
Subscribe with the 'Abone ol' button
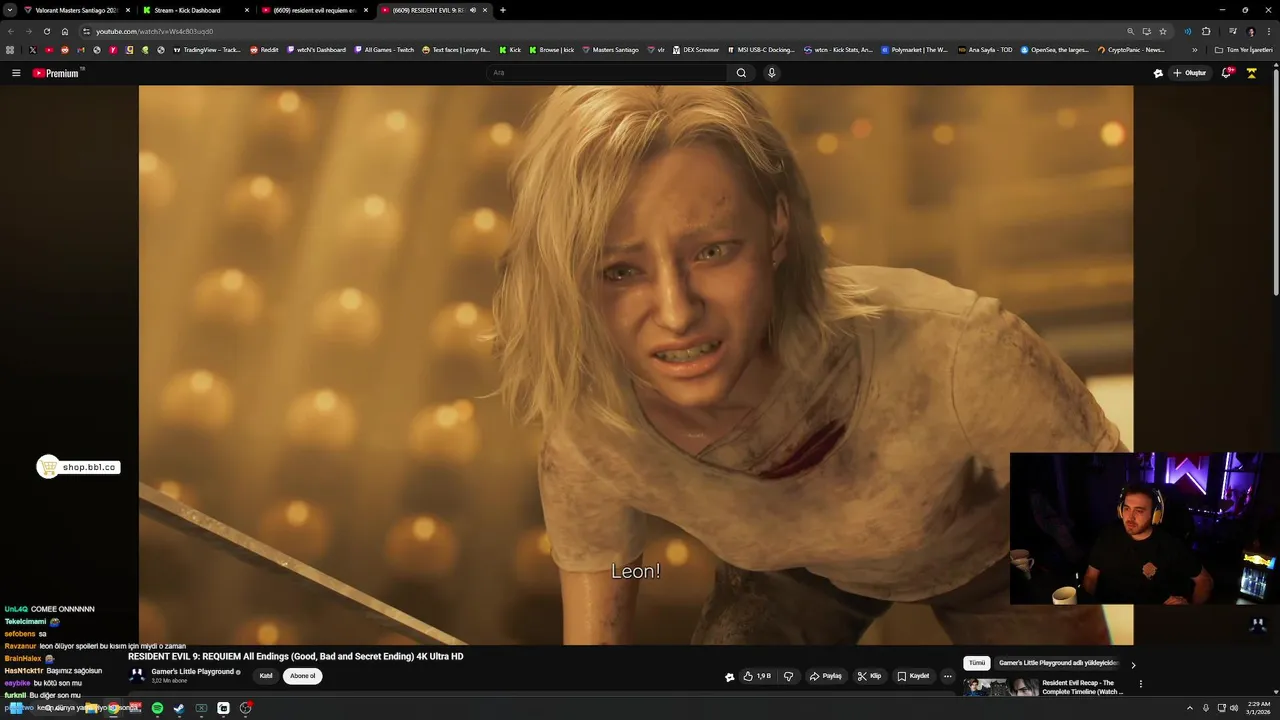tap(302, 676)
